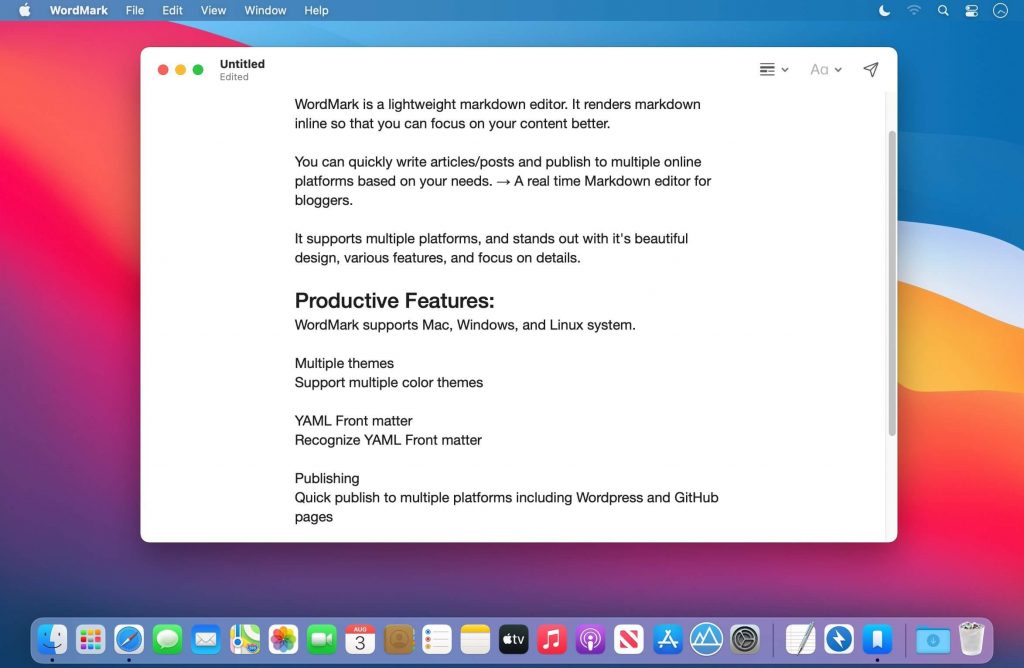
Task: Open Finder in the dock
Action: (52, 639)
